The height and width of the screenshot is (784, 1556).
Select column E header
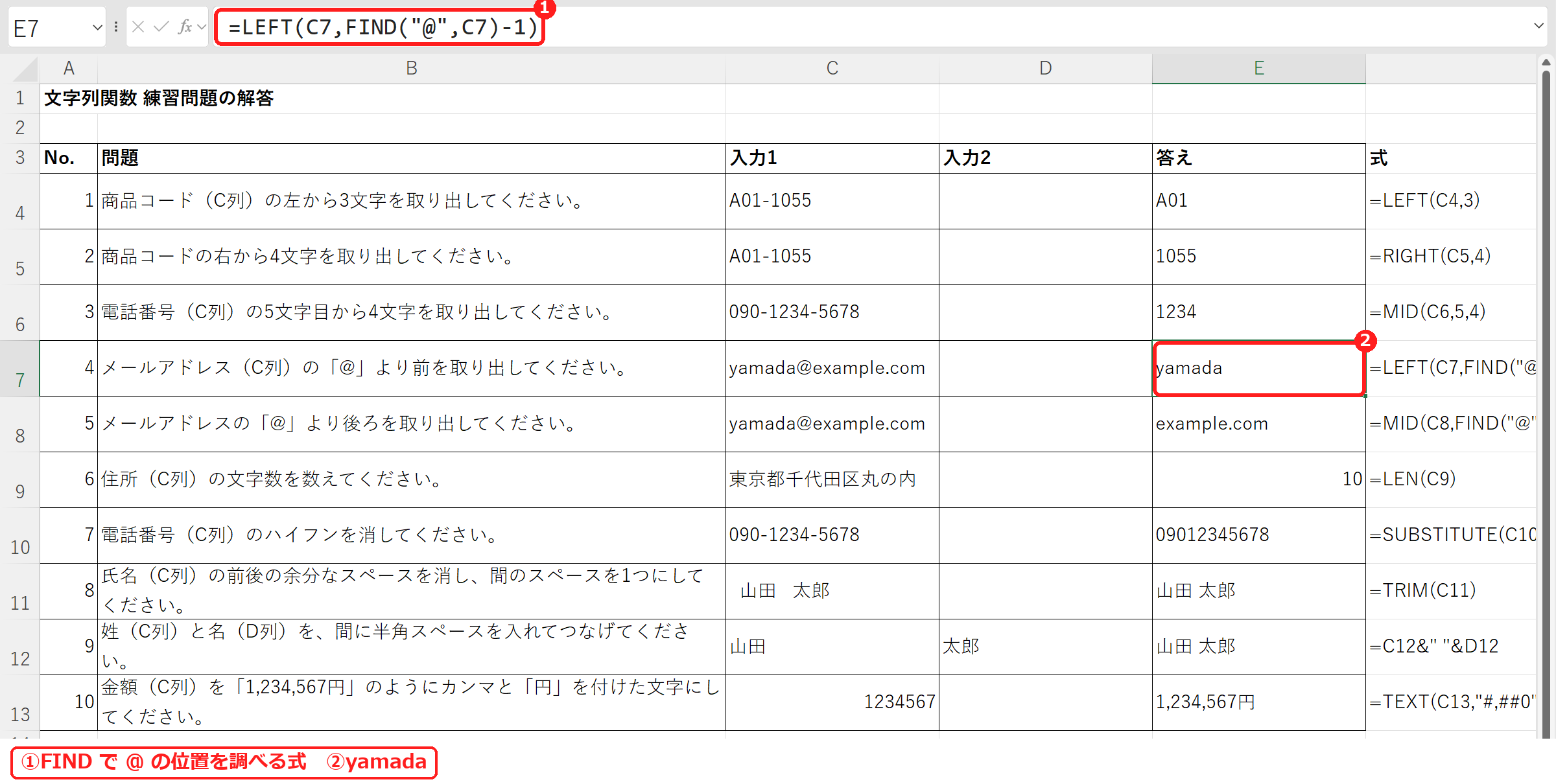click(x=1259, y=68)
